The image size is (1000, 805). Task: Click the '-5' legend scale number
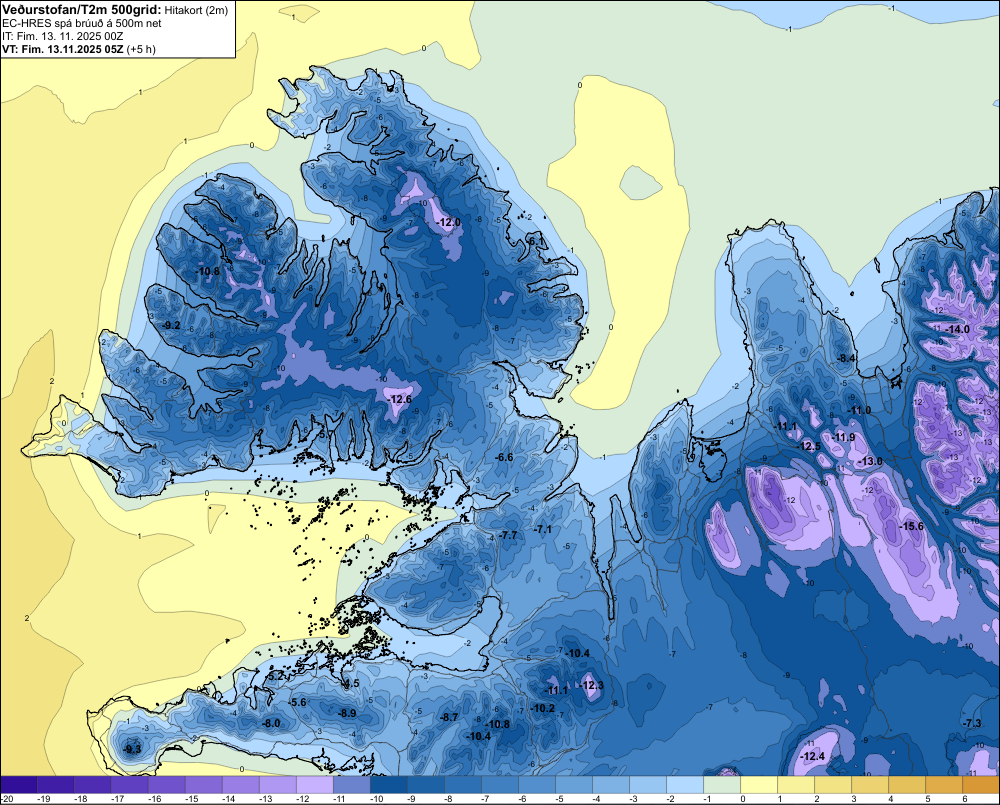click(559, 799)
